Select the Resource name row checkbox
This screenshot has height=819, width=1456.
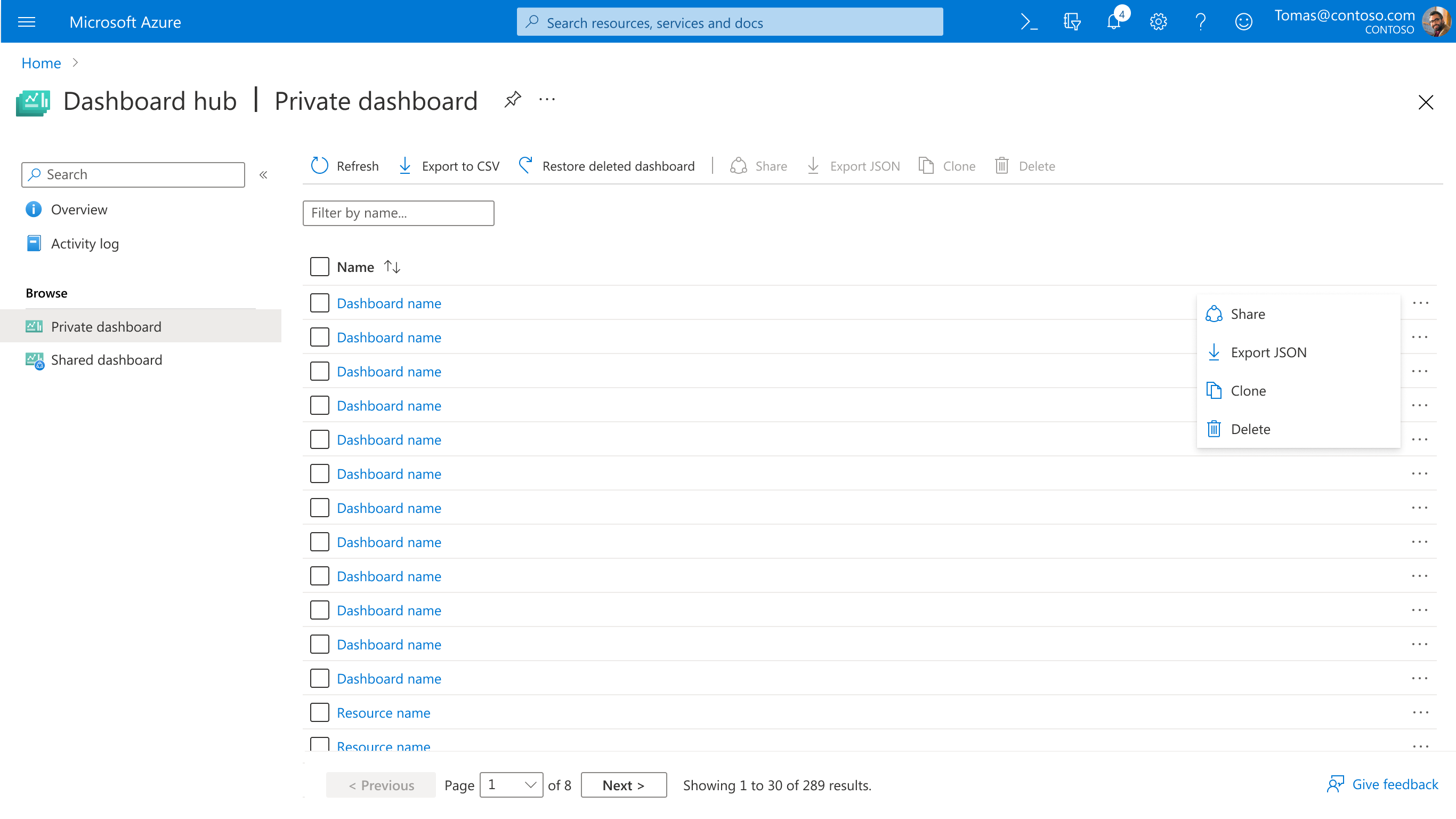point(319,712)
